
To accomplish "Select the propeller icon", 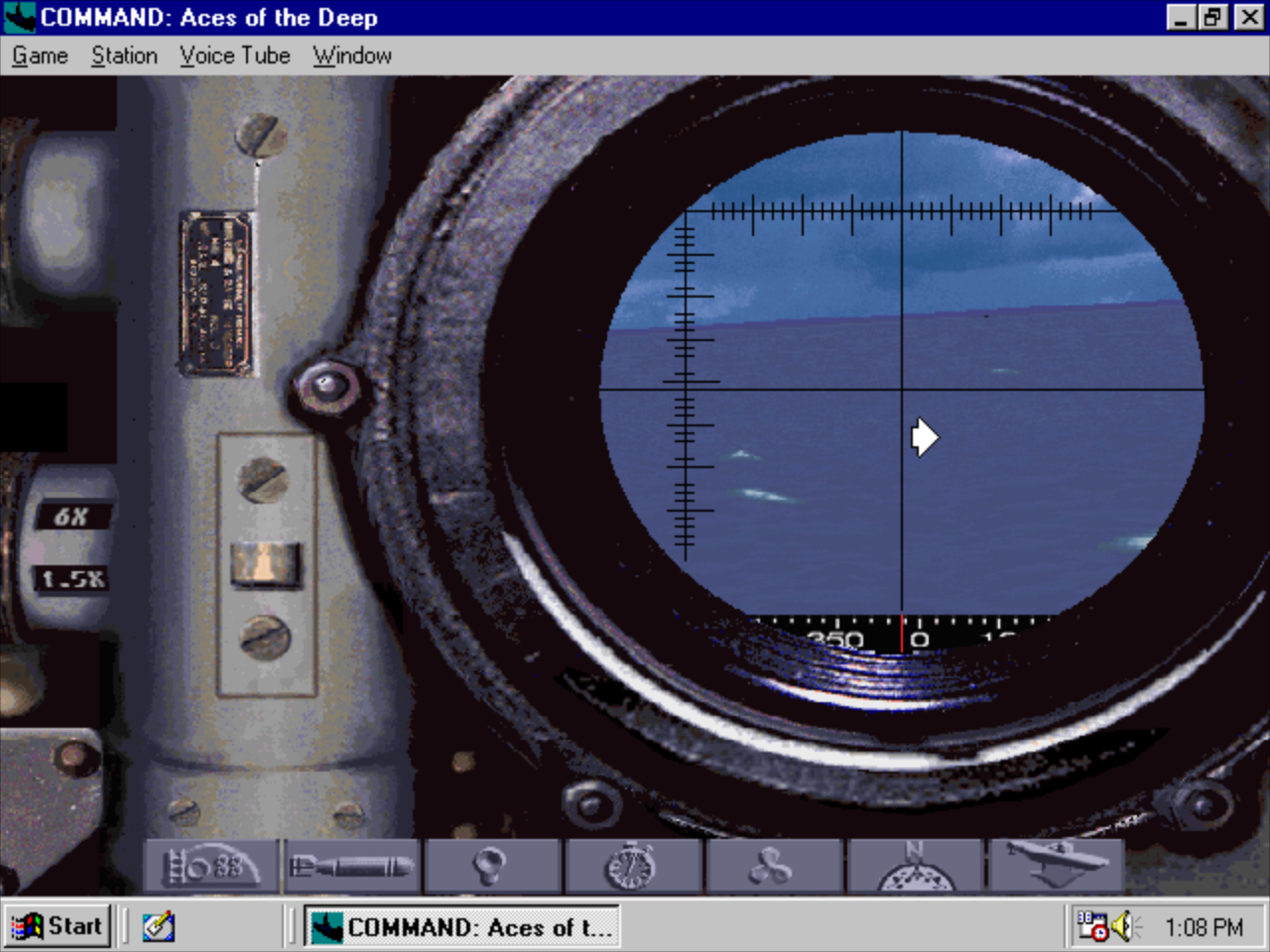I will pos(773,866).
